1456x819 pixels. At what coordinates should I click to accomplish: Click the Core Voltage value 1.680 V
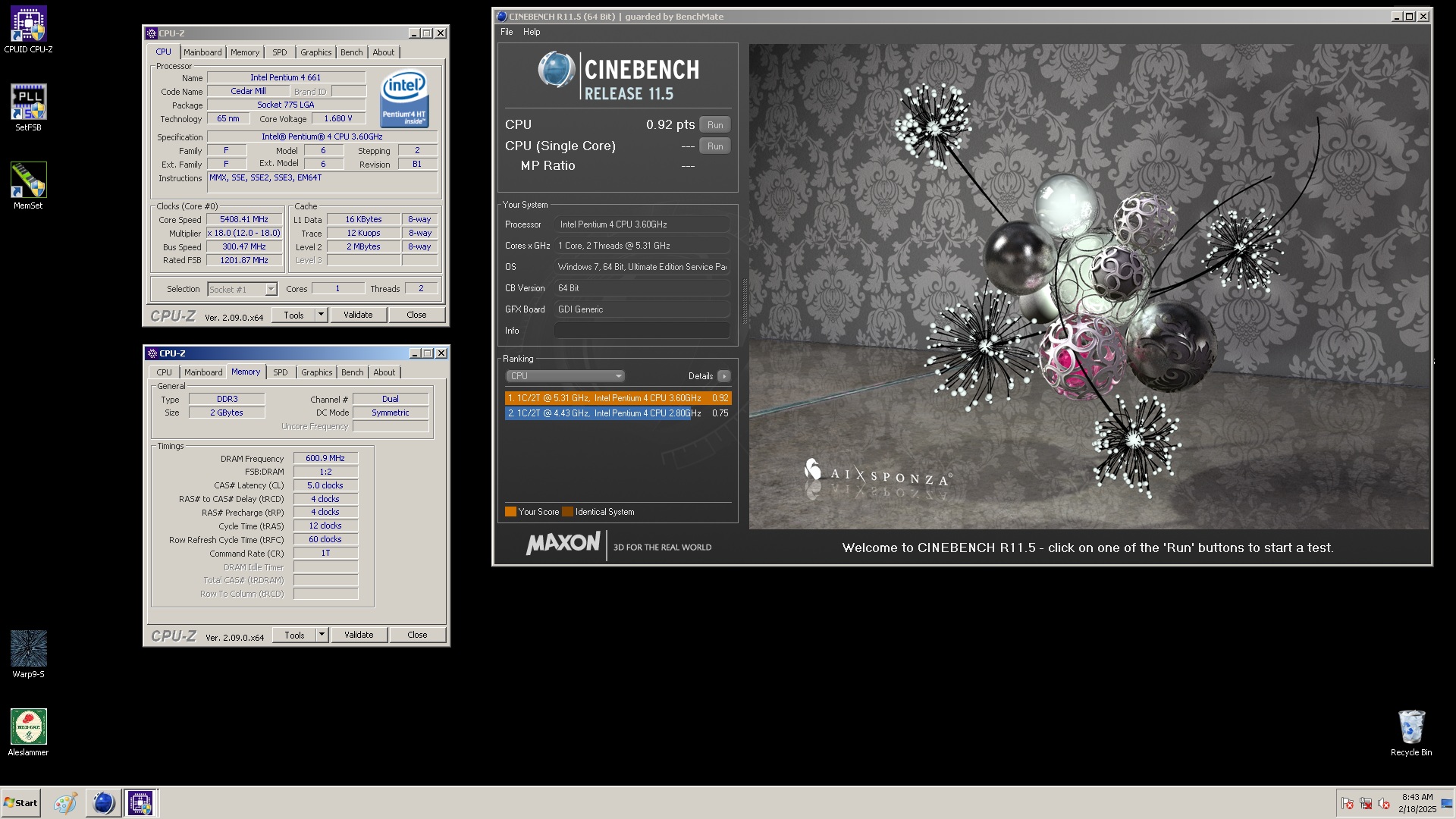(x=338, y=118)
